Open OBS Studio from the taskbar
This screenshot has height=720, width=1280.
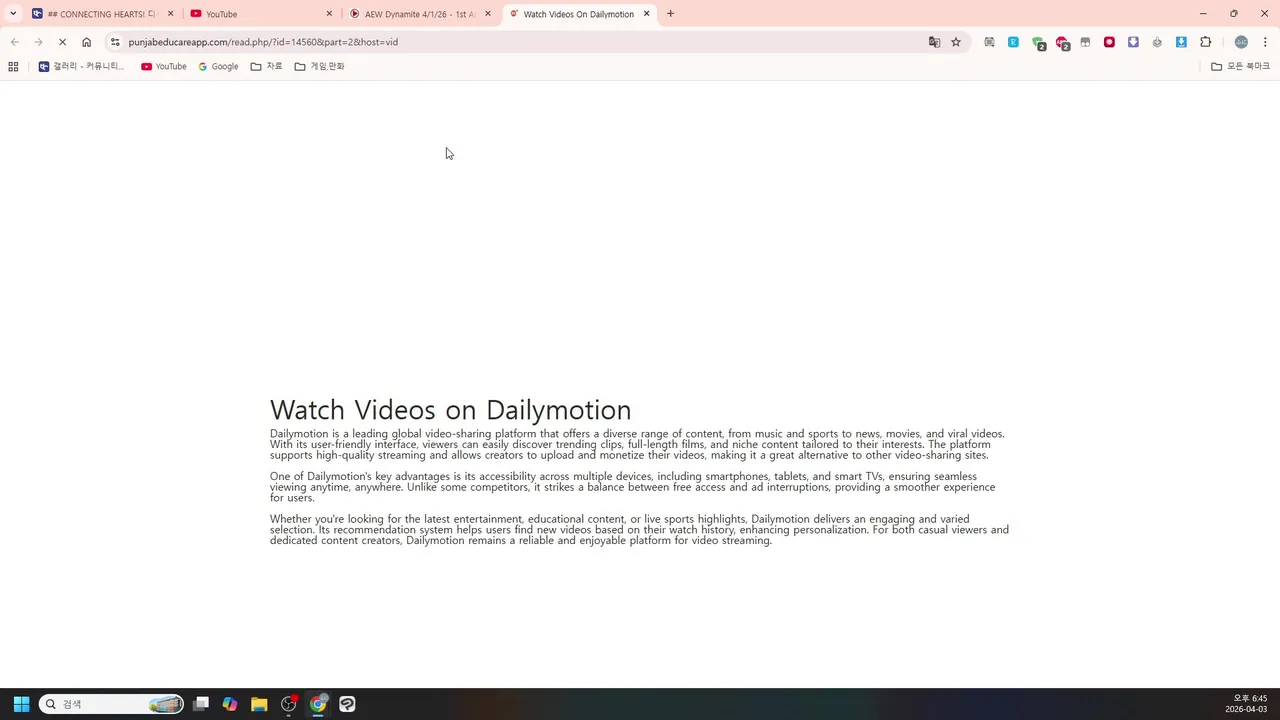(x=289, y=704)
